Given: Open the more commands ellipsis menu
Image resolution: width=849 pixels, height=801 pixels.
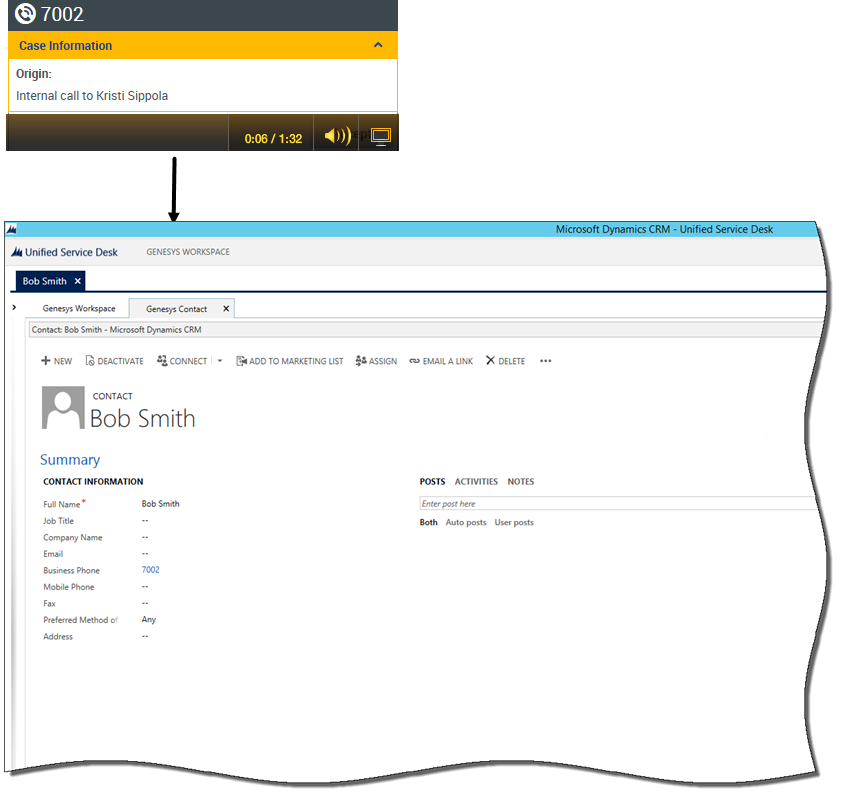Looking at the screenshot, I should 545,361.
